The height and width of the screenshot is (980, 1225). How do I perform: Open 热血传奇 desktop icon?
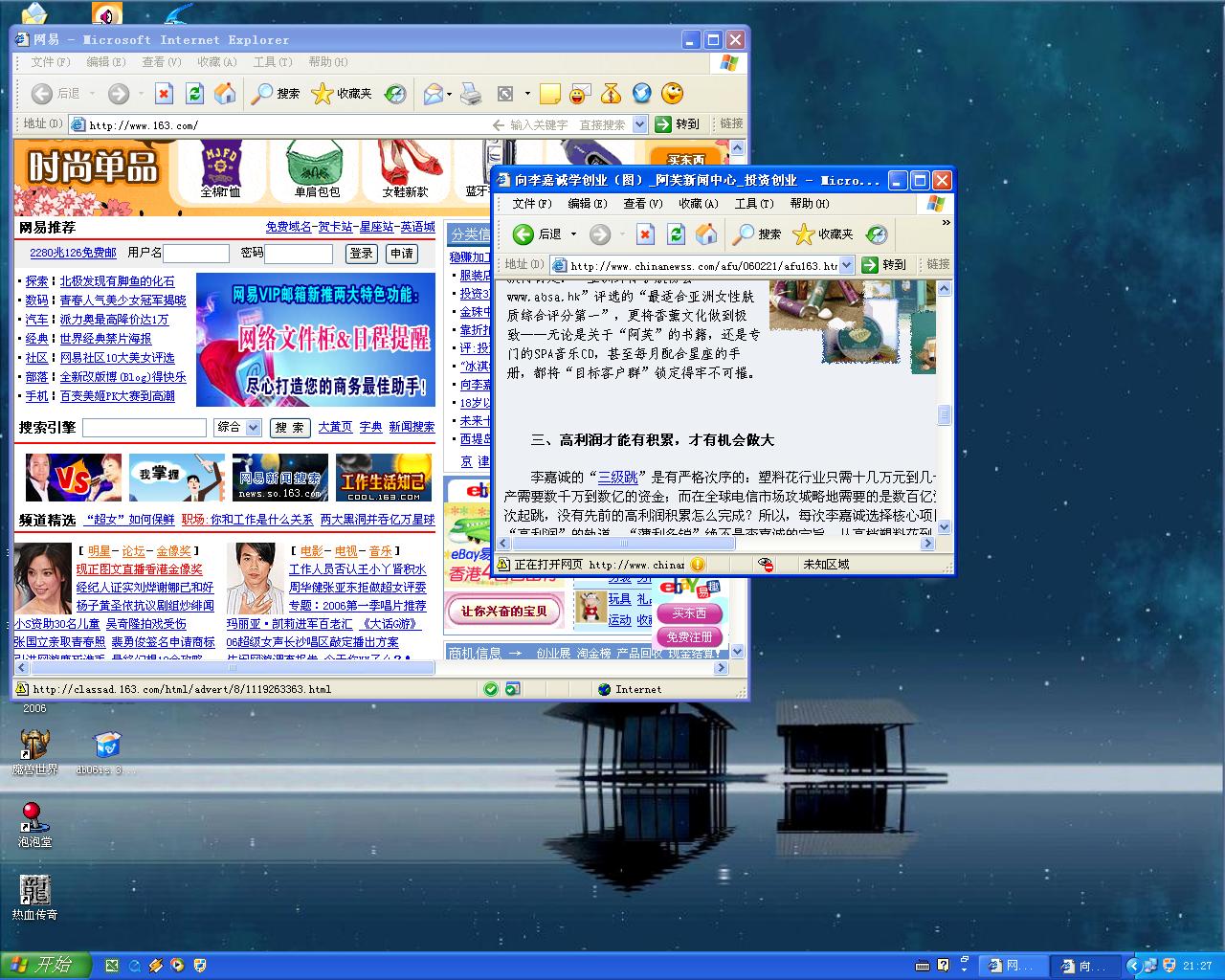(34, 898)
